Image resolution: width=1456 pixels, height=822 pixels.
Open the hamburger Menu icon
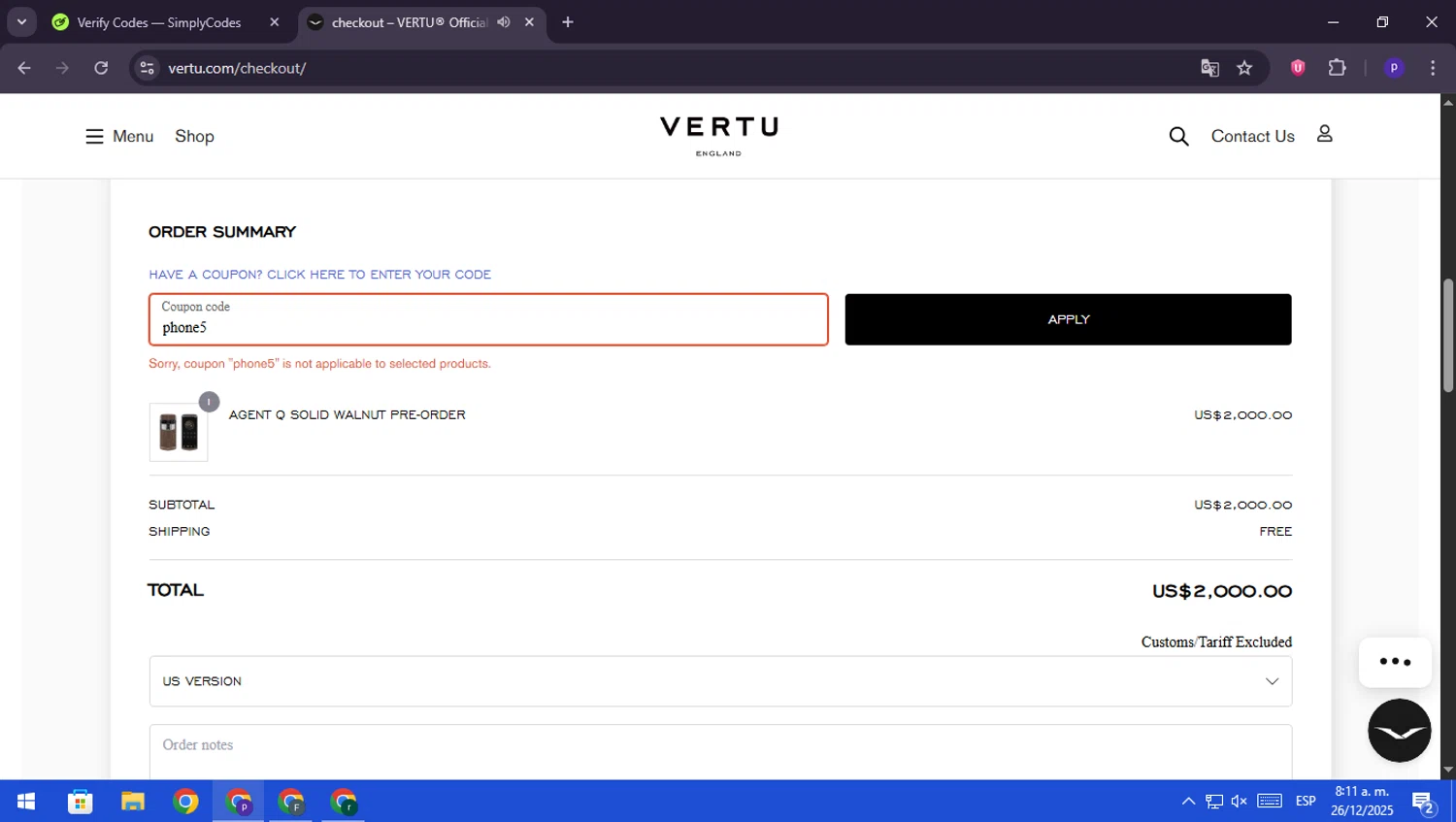[x=94, y=137]
